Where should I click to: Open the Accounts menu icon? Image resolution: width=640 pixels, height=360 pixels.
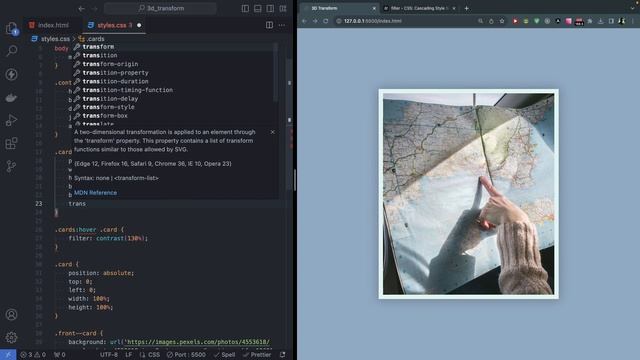[11, 314]
